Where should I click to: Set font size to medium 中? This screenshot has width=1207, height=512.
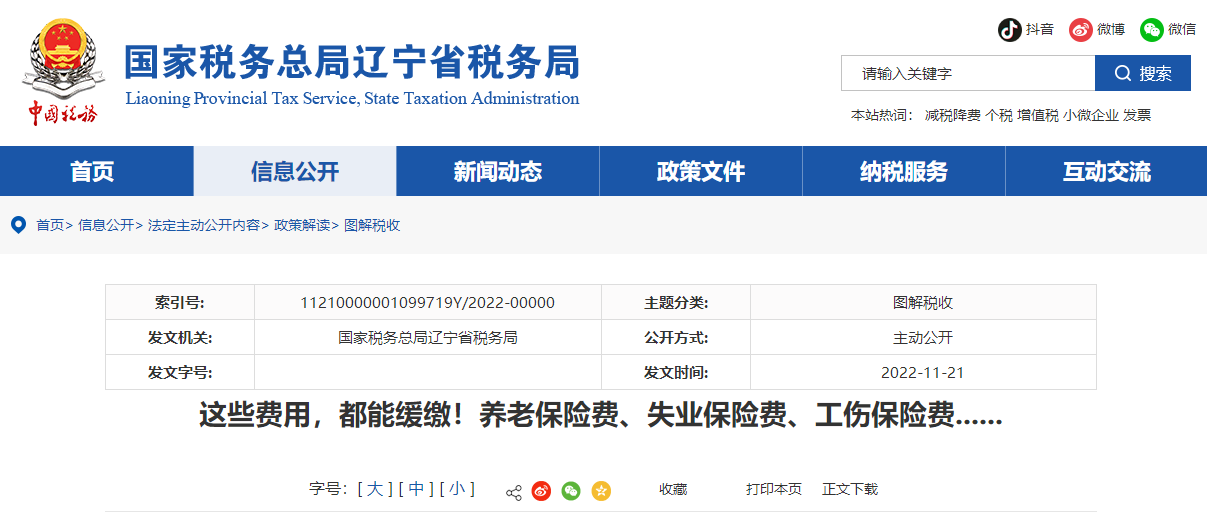coord(416,489)
